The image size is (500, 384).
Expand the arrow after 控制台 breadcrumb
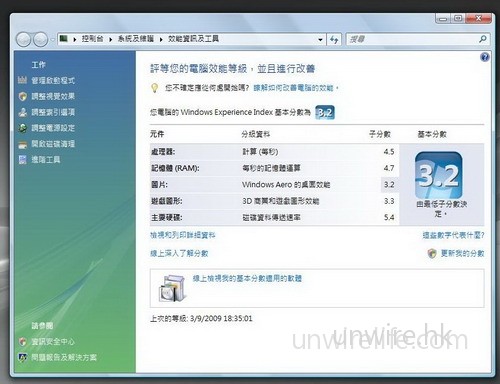110,39
